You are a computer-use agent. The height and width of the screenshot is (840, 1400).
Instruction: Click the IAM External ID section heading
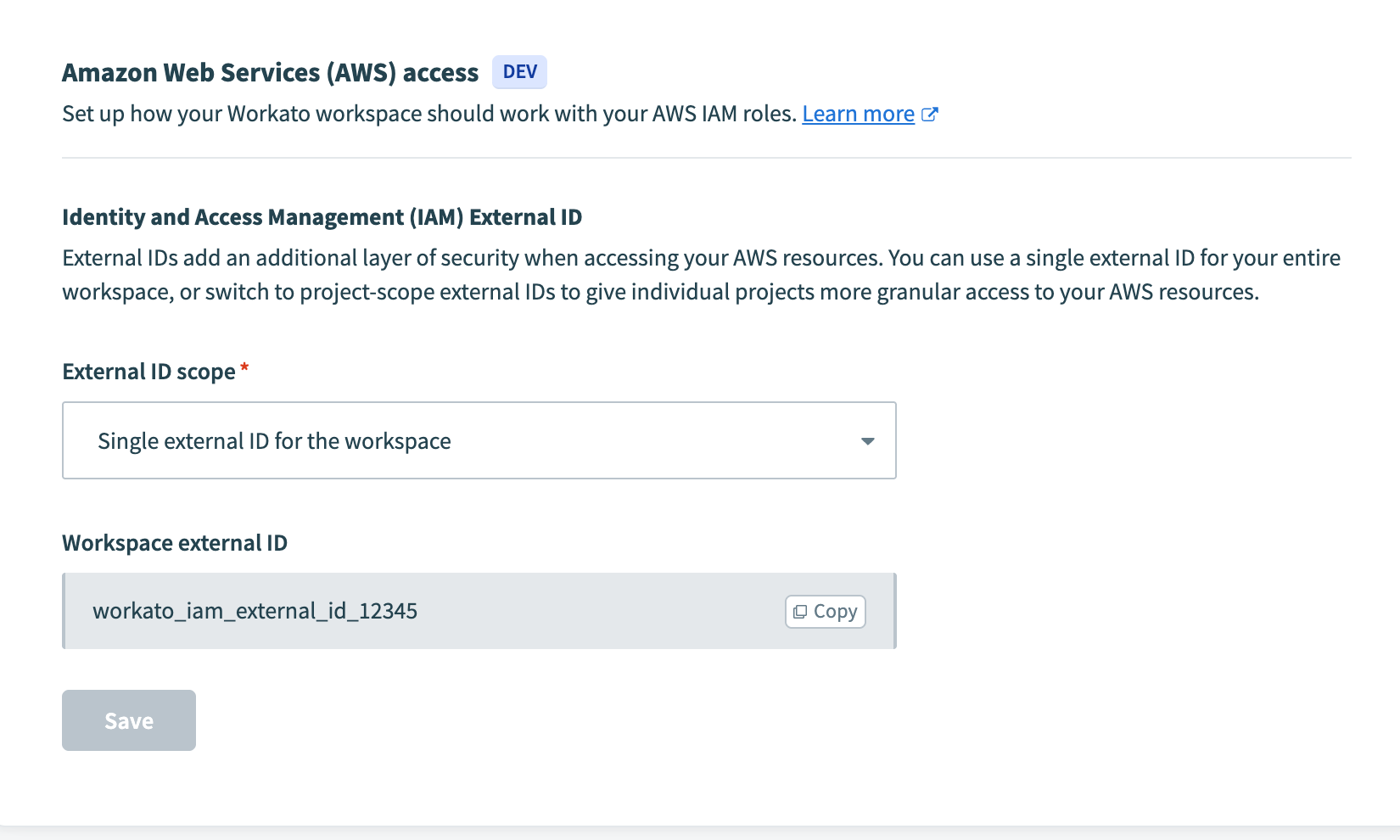click(322, 217)
